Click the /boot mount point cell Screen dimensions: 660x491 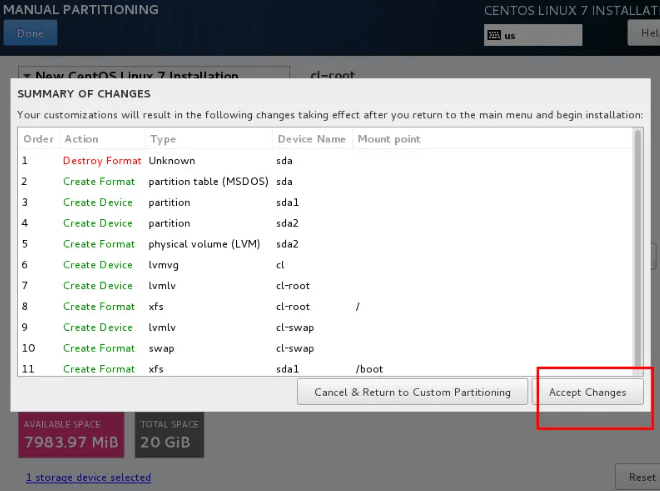369,369
